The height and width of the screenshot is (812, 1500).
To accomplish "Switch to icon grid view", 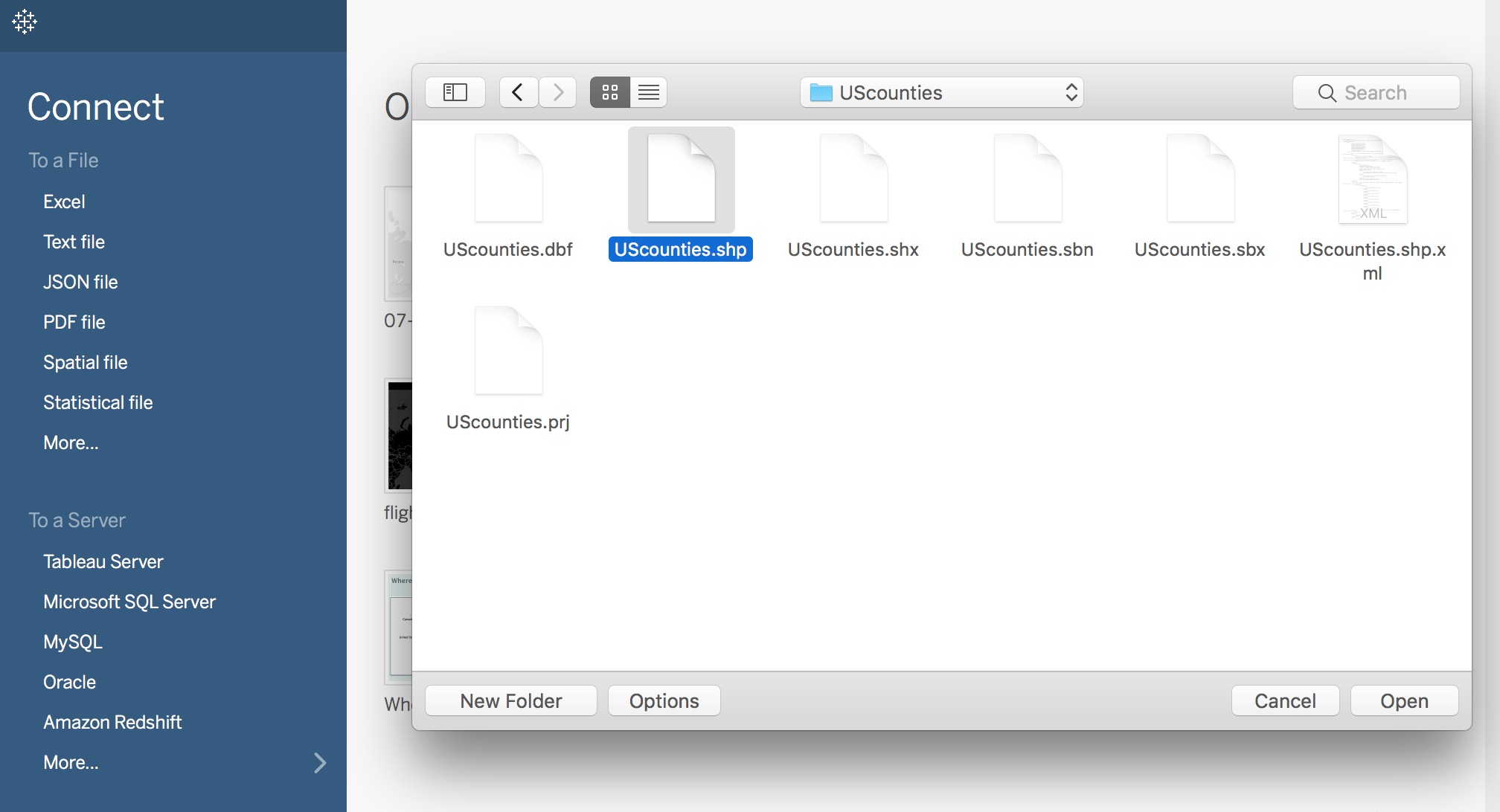I will pyautogui.click(x=609, y=92).
